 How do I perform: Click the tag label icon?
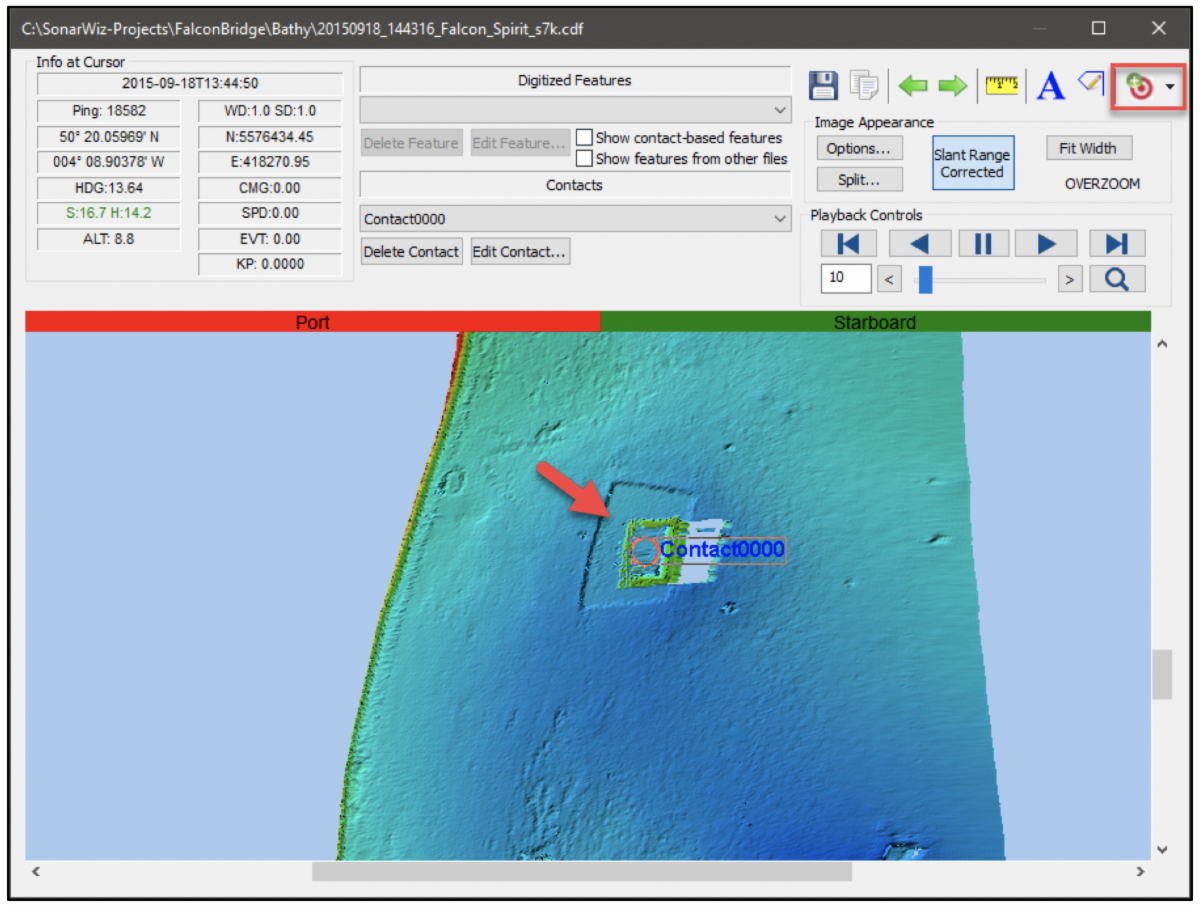(1090, 82)
